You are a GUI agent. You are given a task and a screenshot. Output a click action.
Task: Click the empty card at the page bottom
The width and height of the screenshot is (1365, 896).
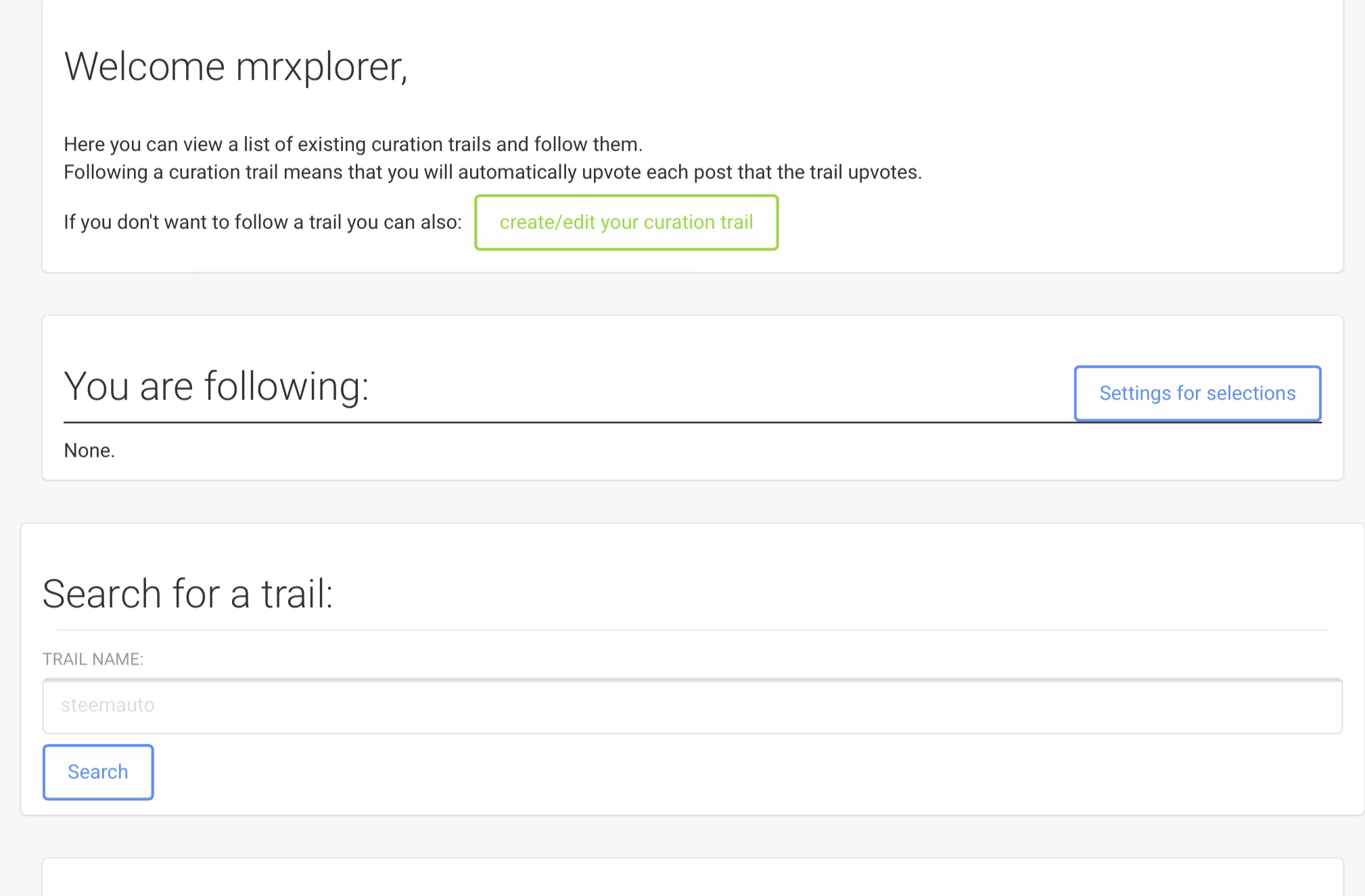693,878
